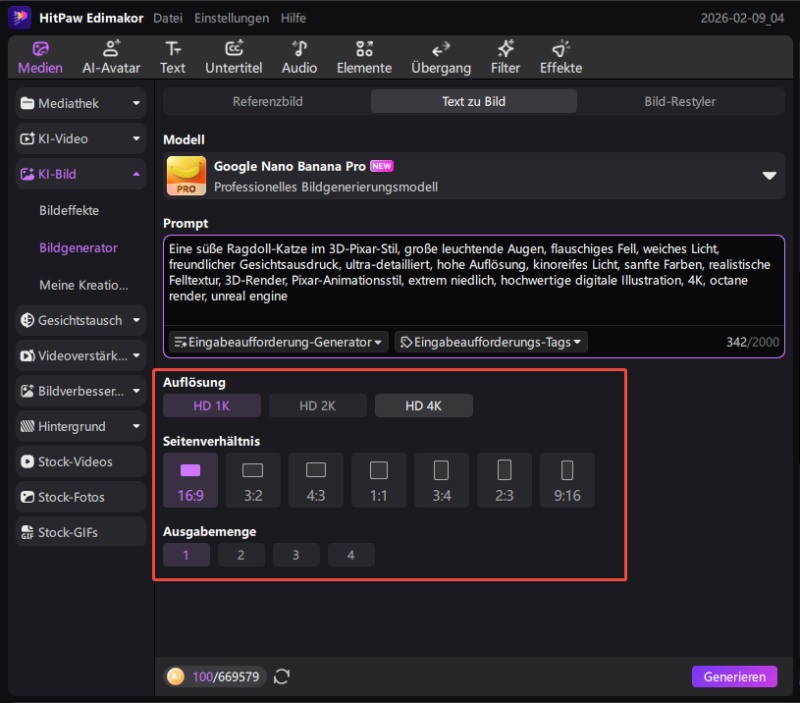The image size is (800, 703).
Task: Open the Einstellungen menu
Action: click(231, 18)
